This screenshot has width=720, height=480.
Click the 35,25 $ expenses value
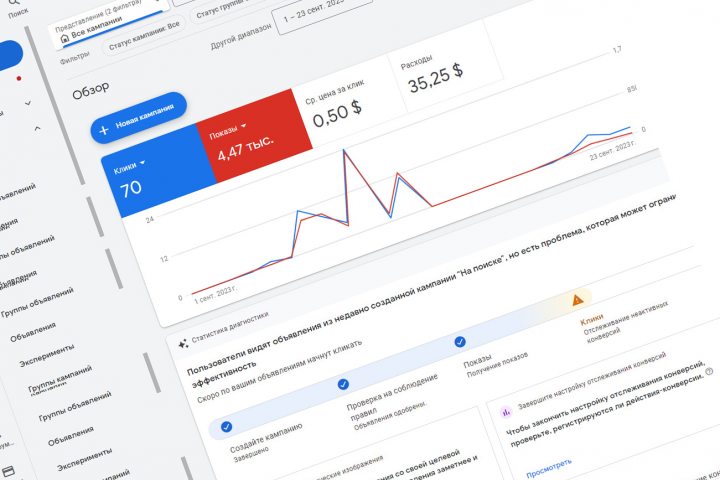(x=435, y=78)
